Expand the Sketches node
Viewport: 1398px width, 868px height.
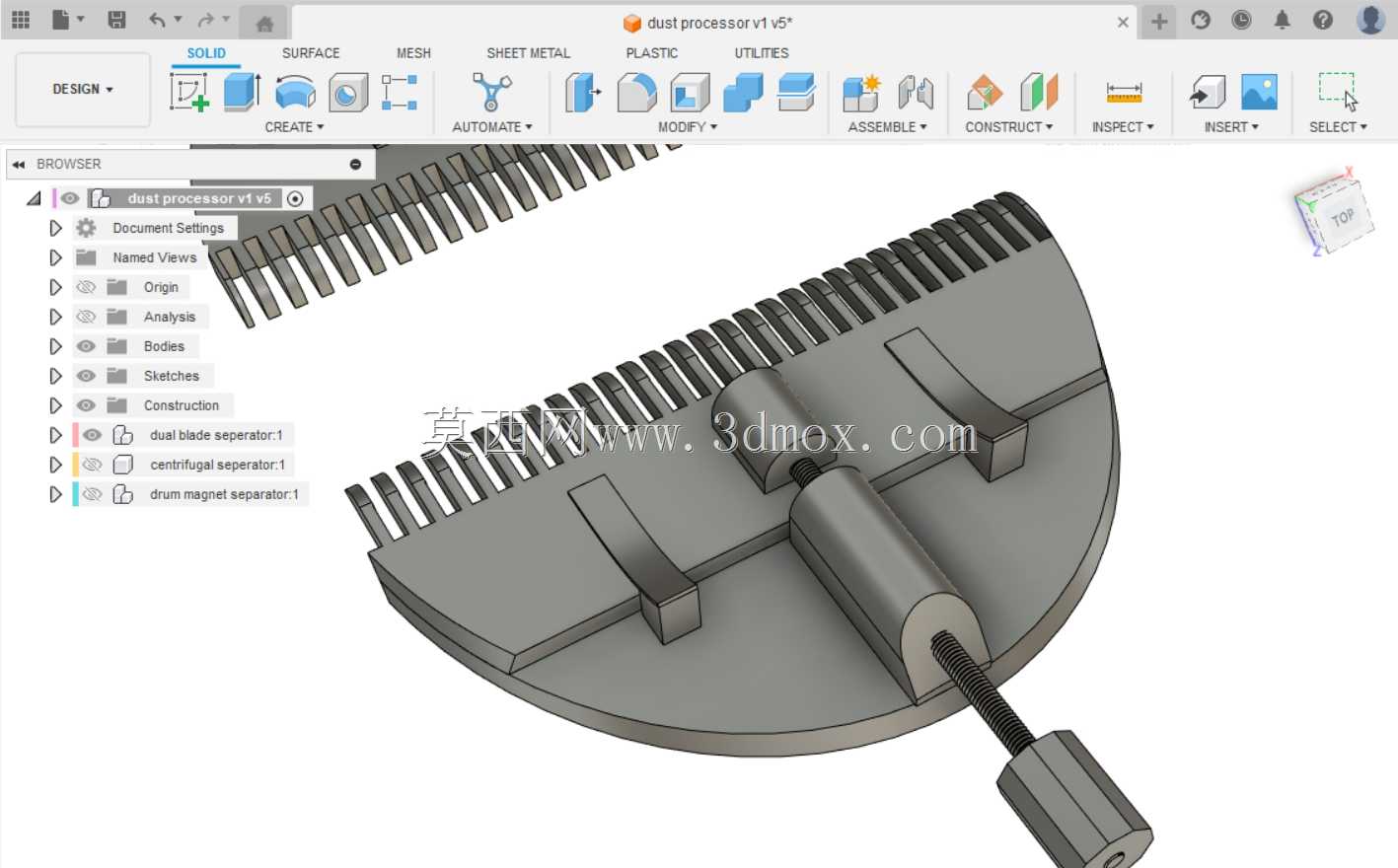(55, 376)
